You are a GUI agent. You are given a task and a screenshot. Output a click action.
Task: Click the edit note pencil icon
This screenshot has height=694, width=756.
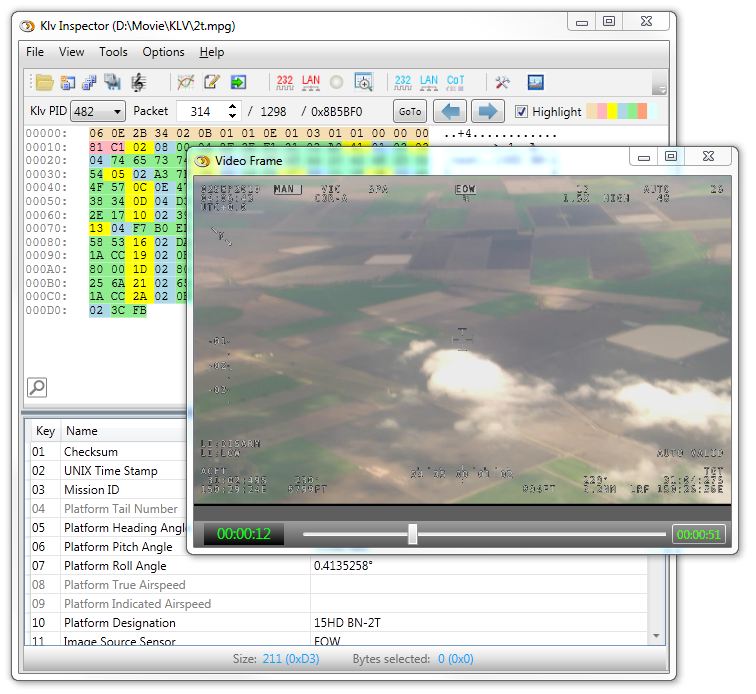pos(212,82)
